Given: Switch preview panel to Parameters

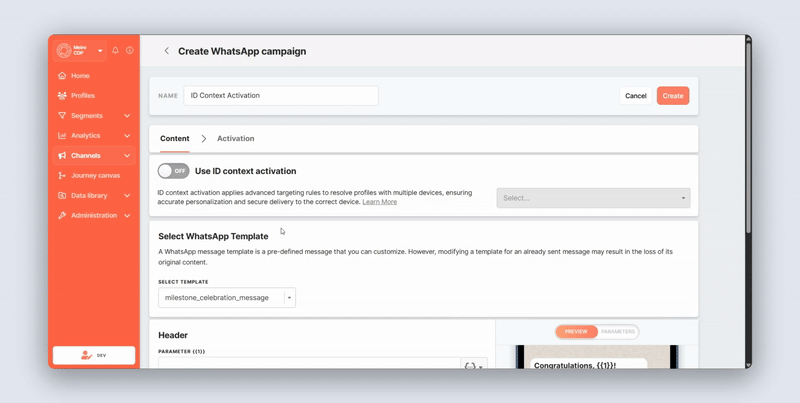Looking at the screenshot, I should click(618, 331).
